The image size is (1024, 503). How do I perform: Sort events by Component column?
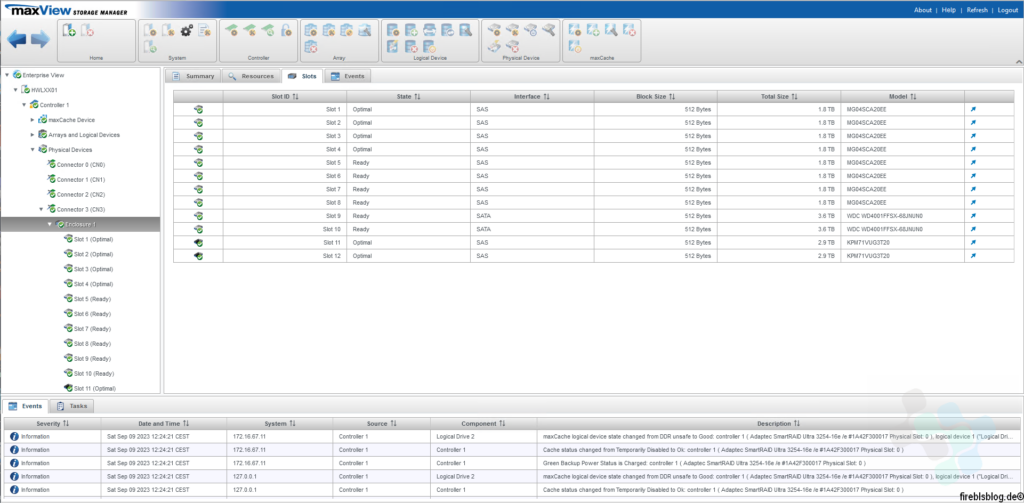tap(483, 424)
